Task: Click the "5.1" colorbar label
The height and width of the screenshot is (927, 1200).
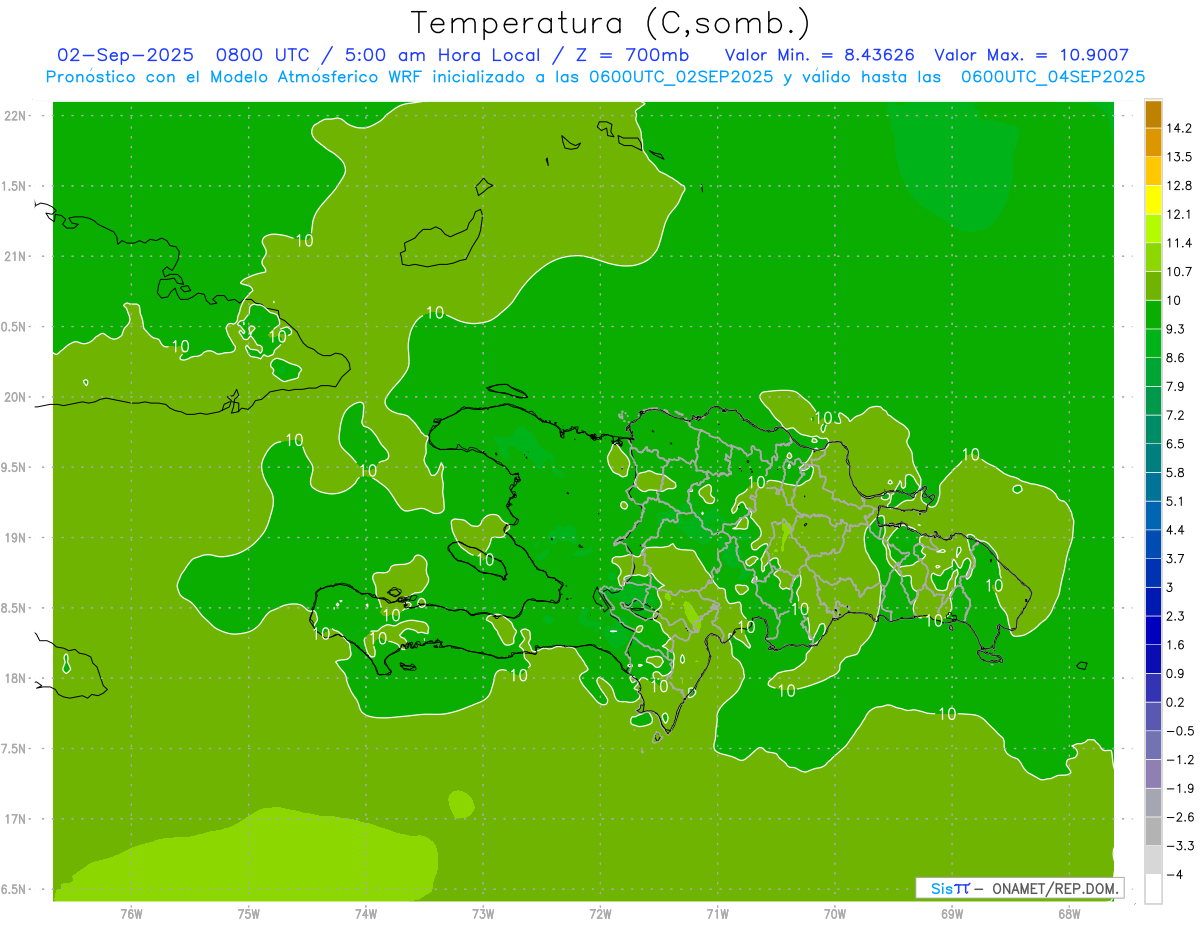Action: [1176, 501]
